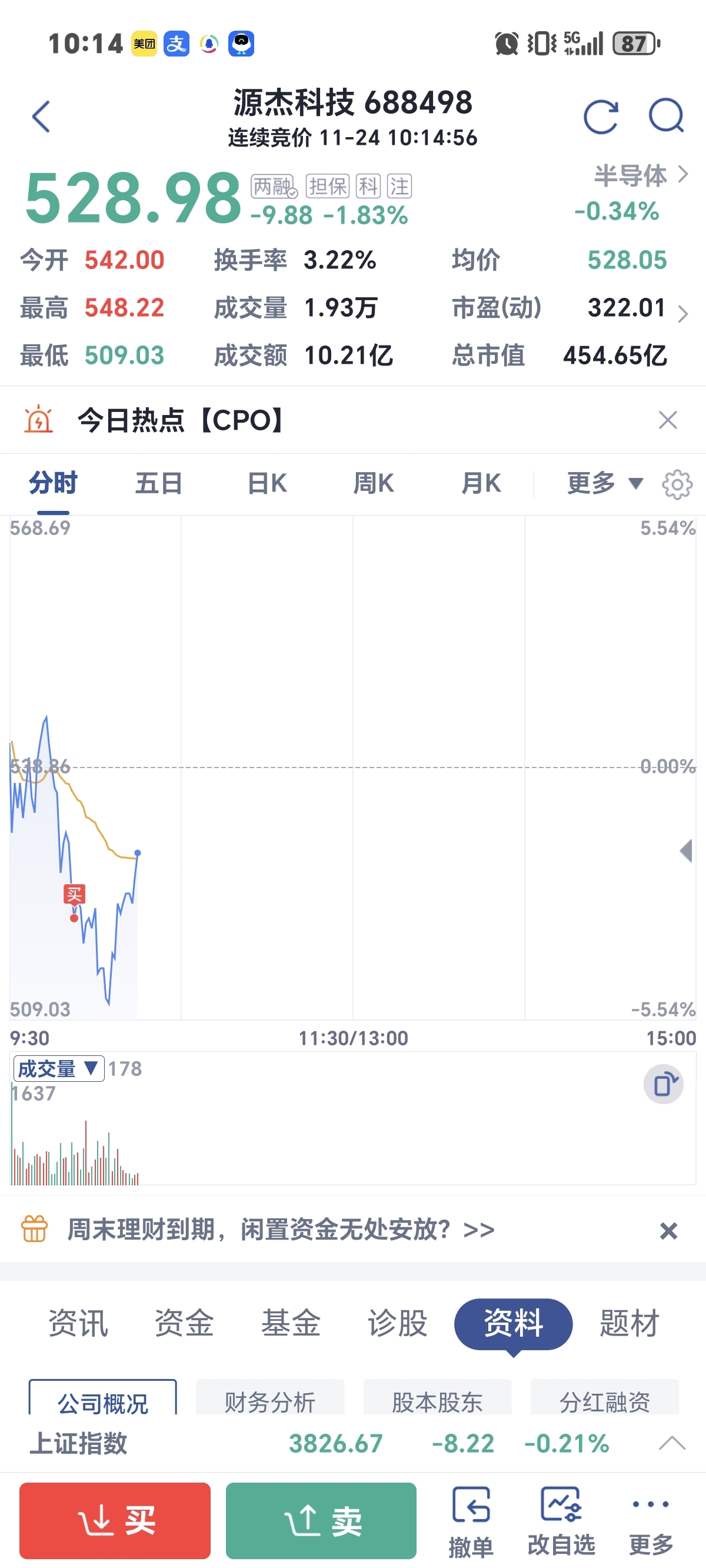
Task: Refresh the stock quote data
Action: click(601, 117)
